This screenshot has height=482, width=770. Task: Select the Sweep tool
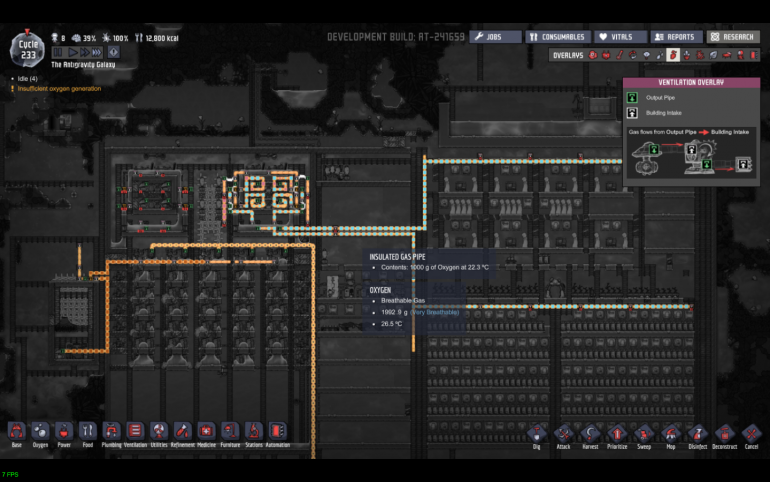(x=644, y=433)
